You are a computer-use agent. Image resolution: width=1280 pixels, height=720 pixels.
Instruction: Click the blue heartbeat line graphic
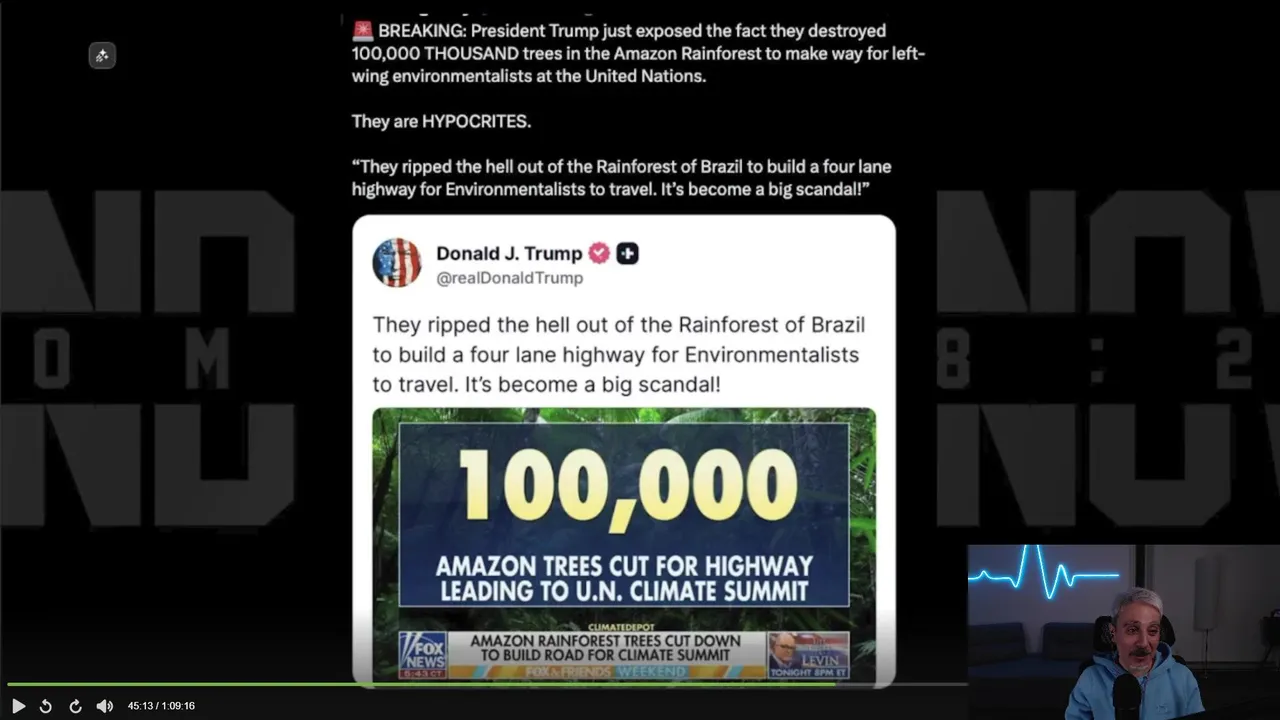(1043, 573)
